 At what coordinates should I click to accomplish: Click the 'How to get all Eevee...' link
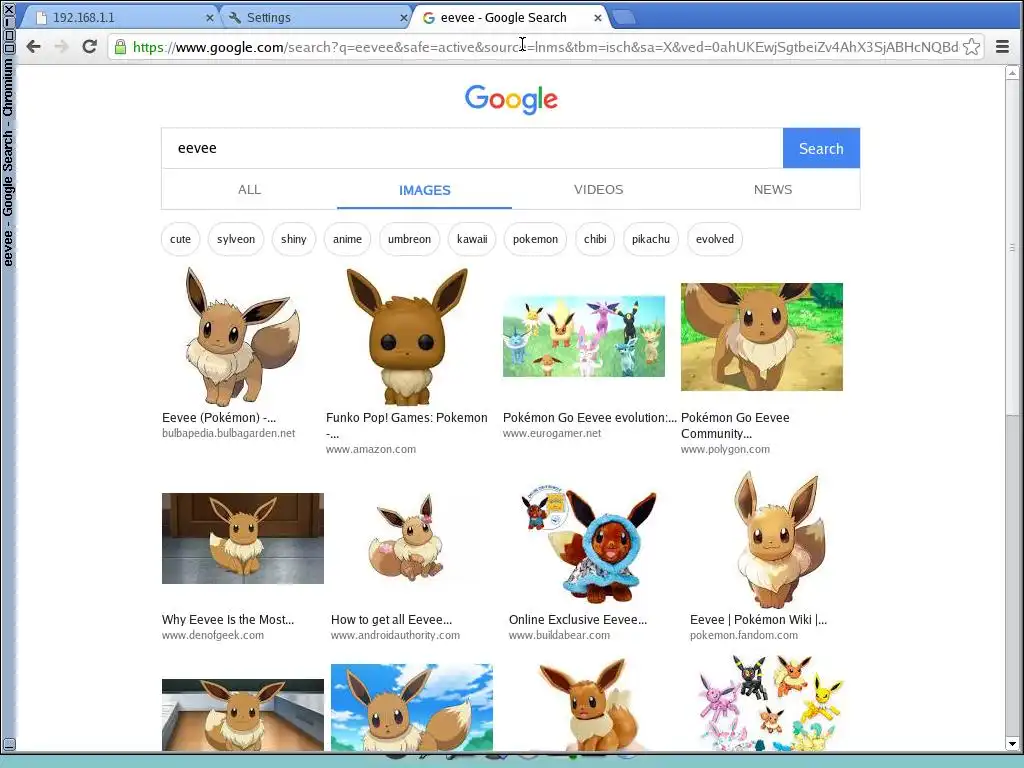click(x=391, y=619)
